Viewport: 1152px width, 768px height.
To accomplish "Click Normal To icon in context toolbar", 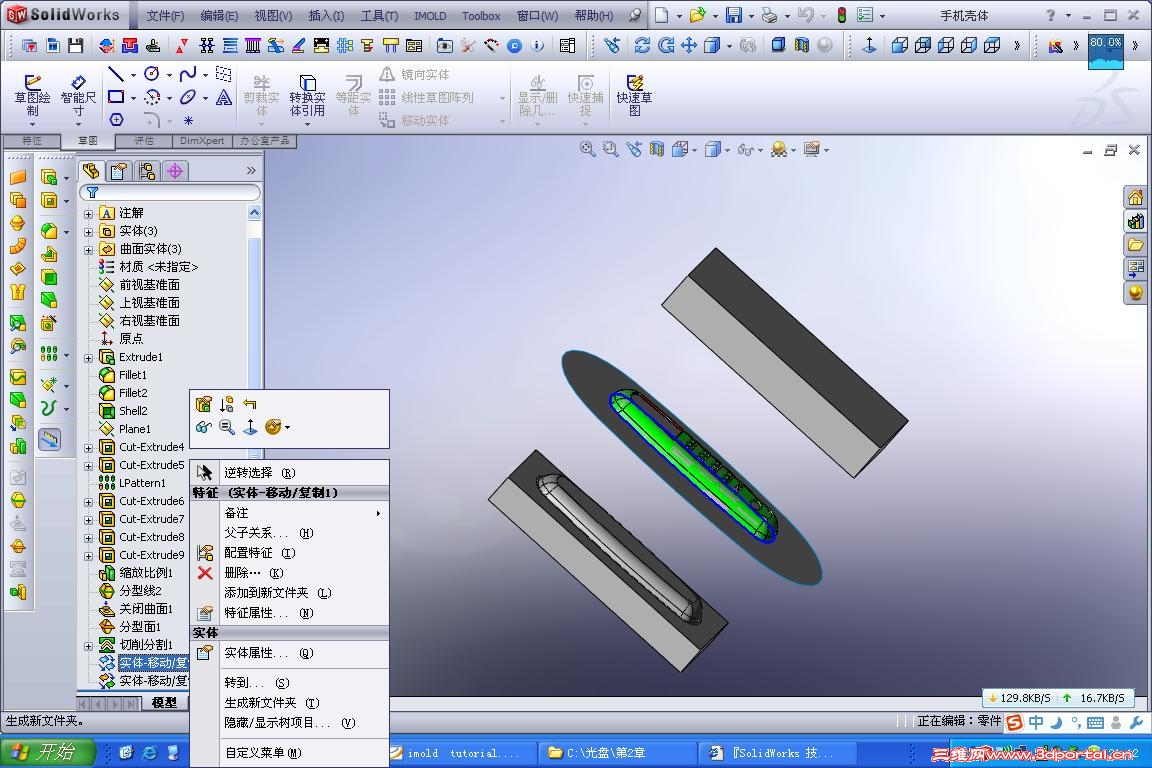I will coord(250,427).
